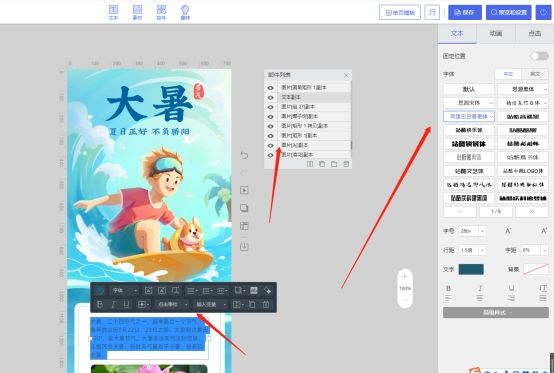The width and height of the screenshot is (554, 373).
Task: Switch to the 点击 tab
Action: [x=535, y=33]
